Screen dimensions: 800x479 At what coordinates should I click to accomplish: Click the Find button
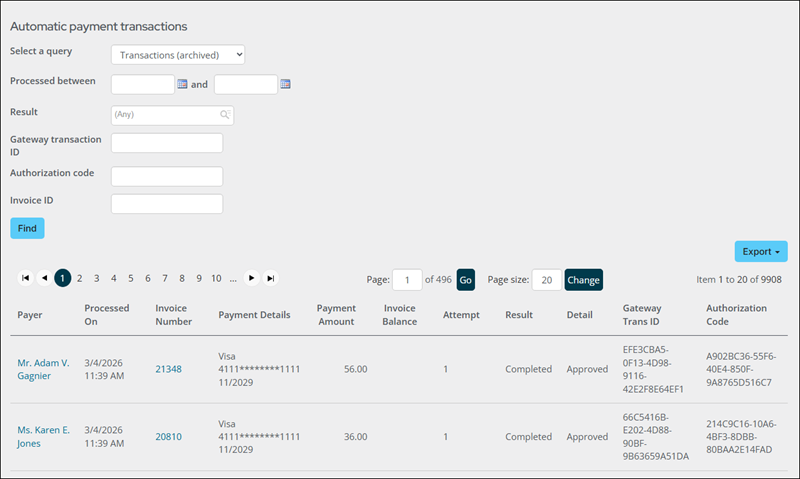click(27, 228)
